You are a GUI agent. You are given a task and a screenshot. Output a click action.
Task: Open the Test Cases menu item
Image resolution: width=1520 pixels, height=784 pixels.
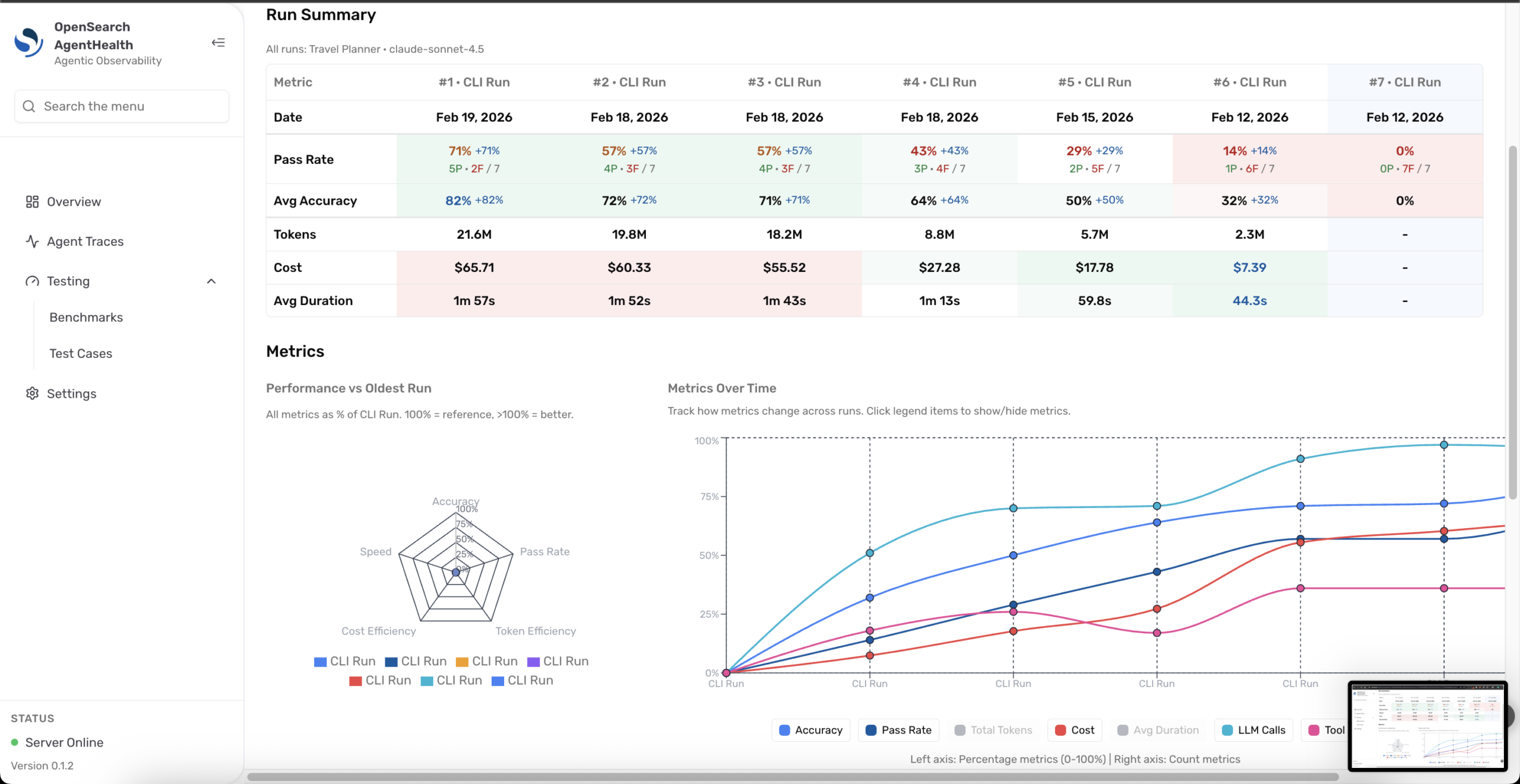pyautogui.click(x=81, y=354)
